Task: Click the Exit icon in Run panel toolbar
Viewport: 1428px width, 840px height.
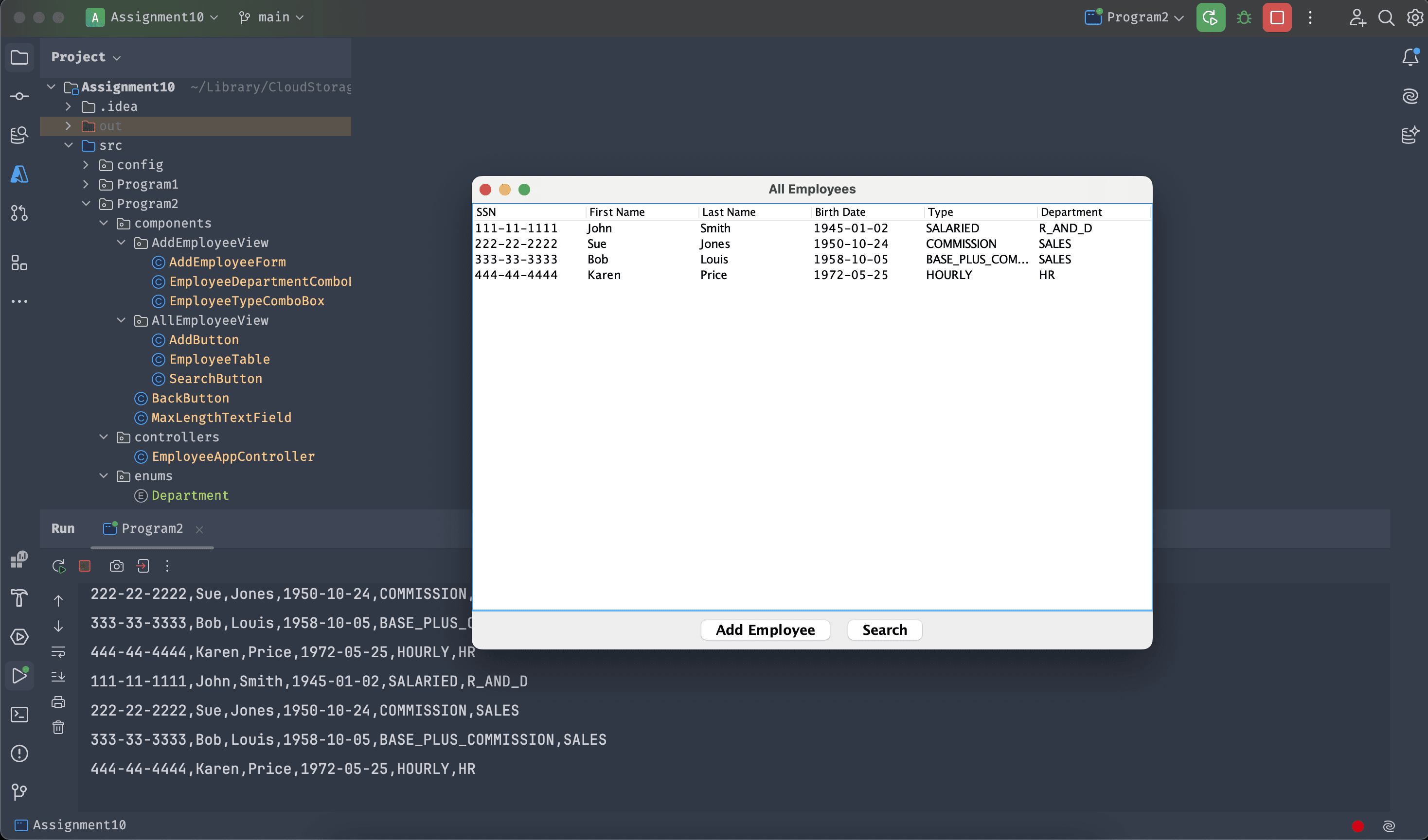Action: 143,566
